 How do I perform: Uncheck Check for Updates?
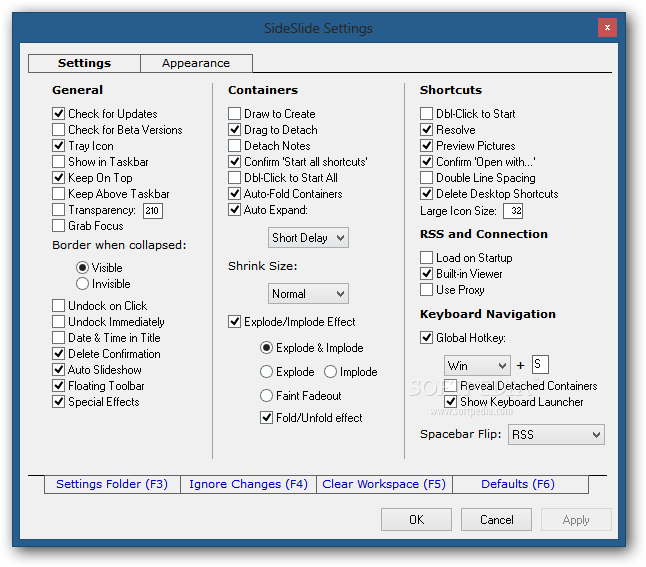[59, 113]
